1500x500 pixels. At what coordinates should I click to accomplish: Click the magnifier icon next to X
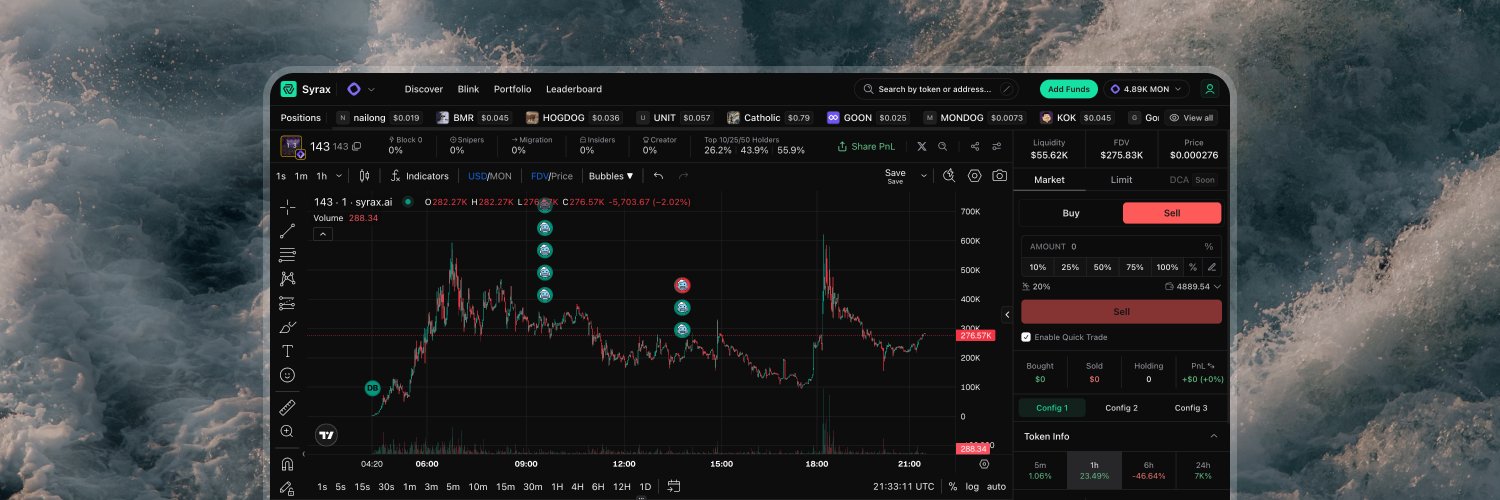942,147
